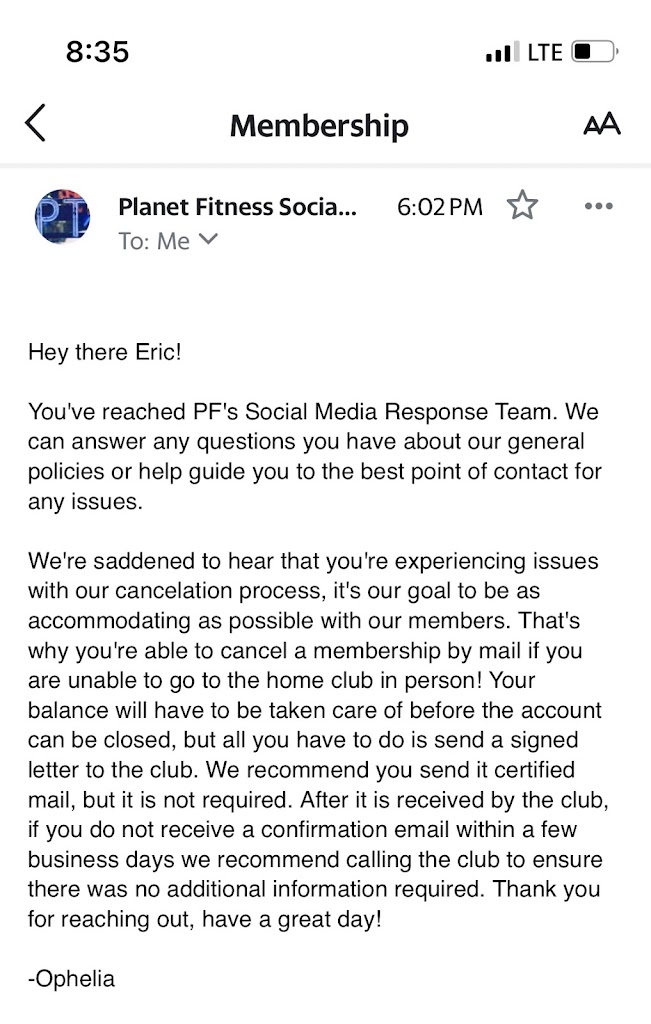Image resolution: width=651 pixels, height=1024 pixels.
Task: Tap the 6:02 PM timestamp
Action: click(x=439, y=207)
